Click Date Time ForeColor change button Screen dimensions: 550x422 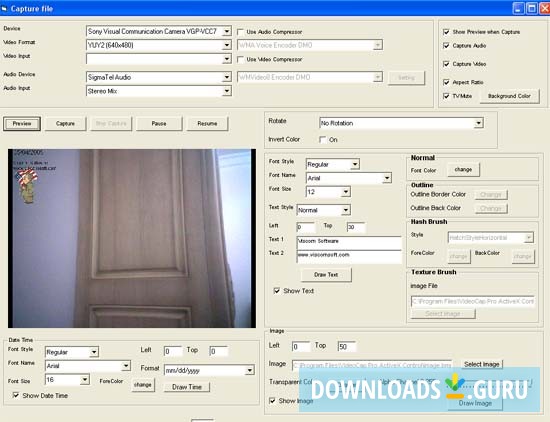[x=142, y=385]
